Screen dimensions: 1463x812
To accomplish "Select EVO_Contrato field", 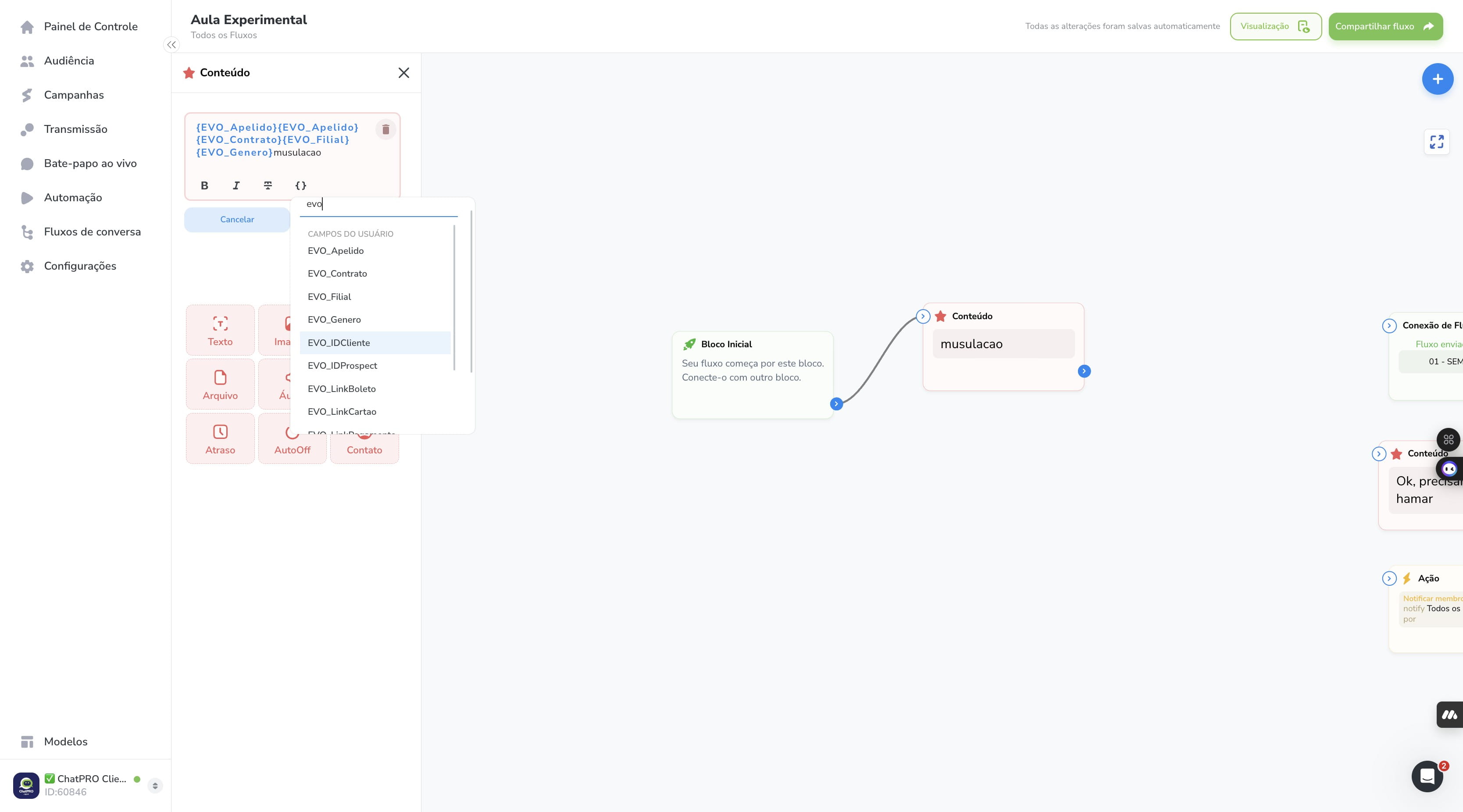I will pos(375,274).
